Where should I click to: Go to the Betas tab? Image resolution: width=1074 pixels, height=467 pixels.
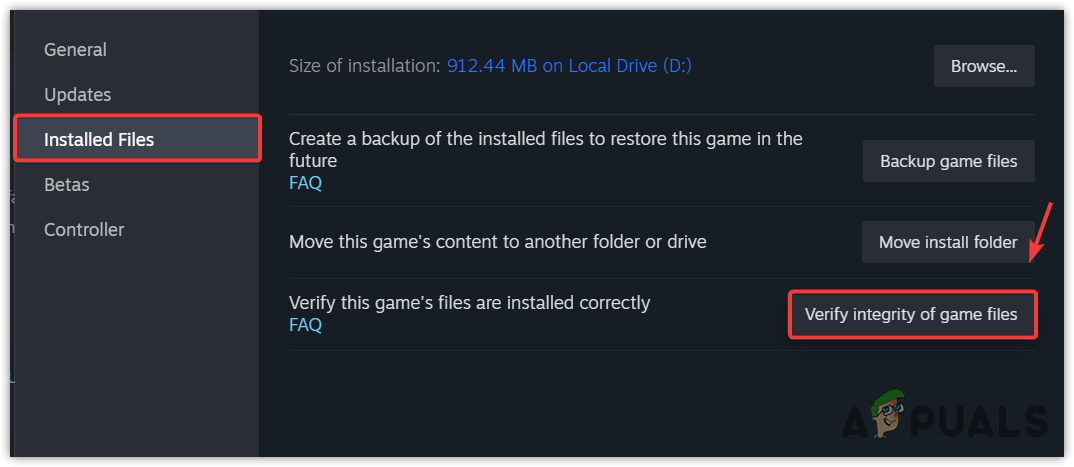pyautogui.click(x=66, y=185)
